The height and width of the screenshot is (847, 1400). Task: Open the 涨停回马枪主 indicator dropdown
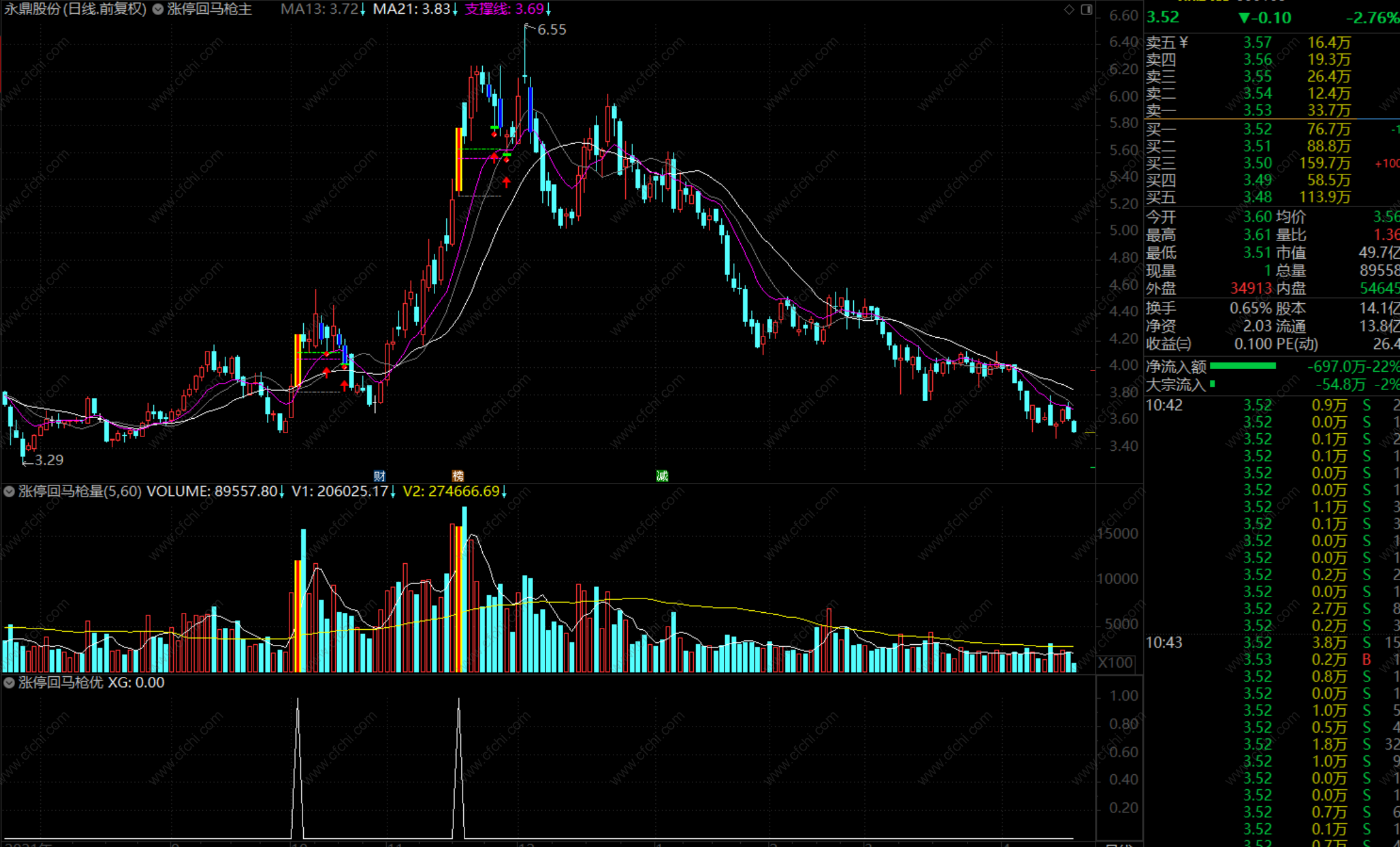[x=158, y=9]
